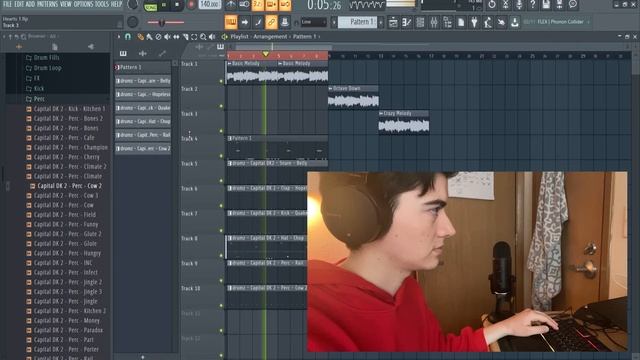
Task: Select the playlist Delete tool
Action: pyautogui.click(x=158, y=37)
